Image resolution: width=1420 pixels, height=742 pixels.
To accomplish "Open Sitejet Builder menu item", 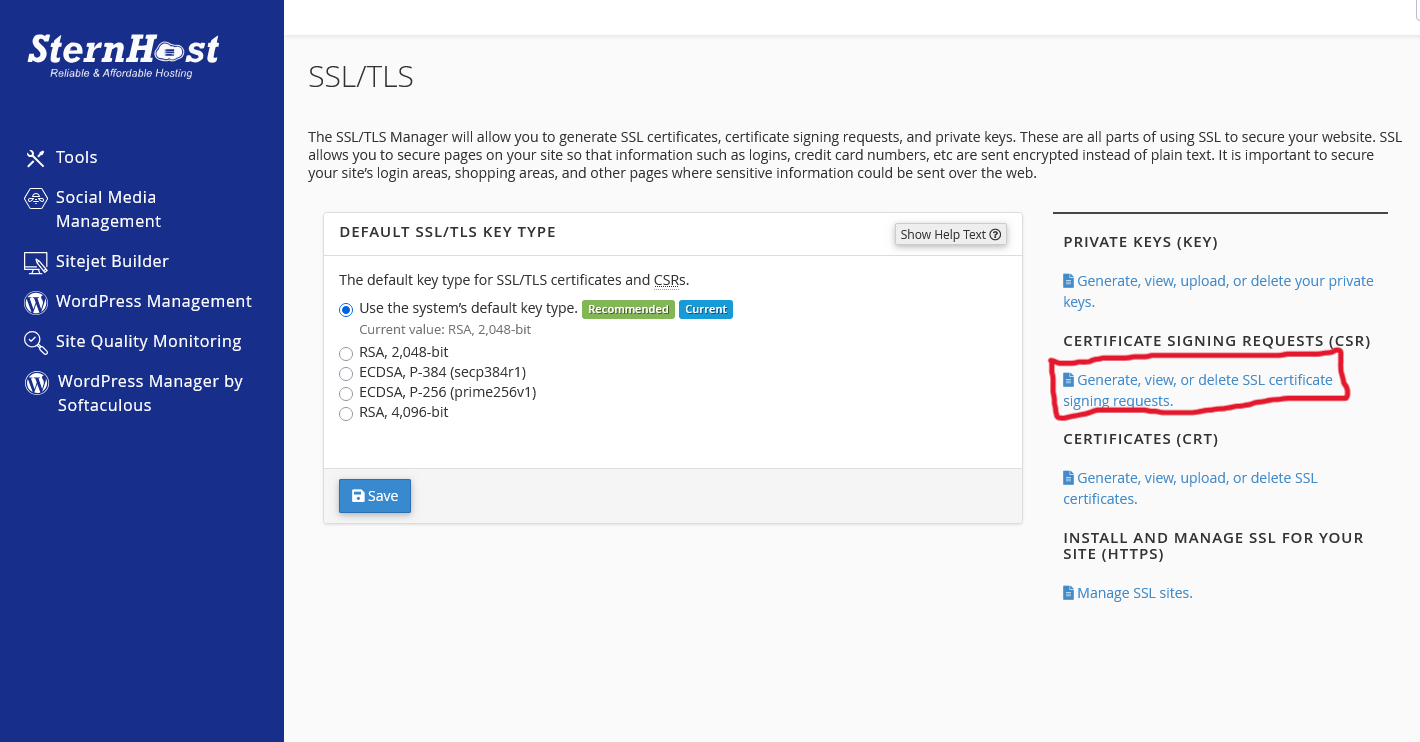I will tap(112, 262).
